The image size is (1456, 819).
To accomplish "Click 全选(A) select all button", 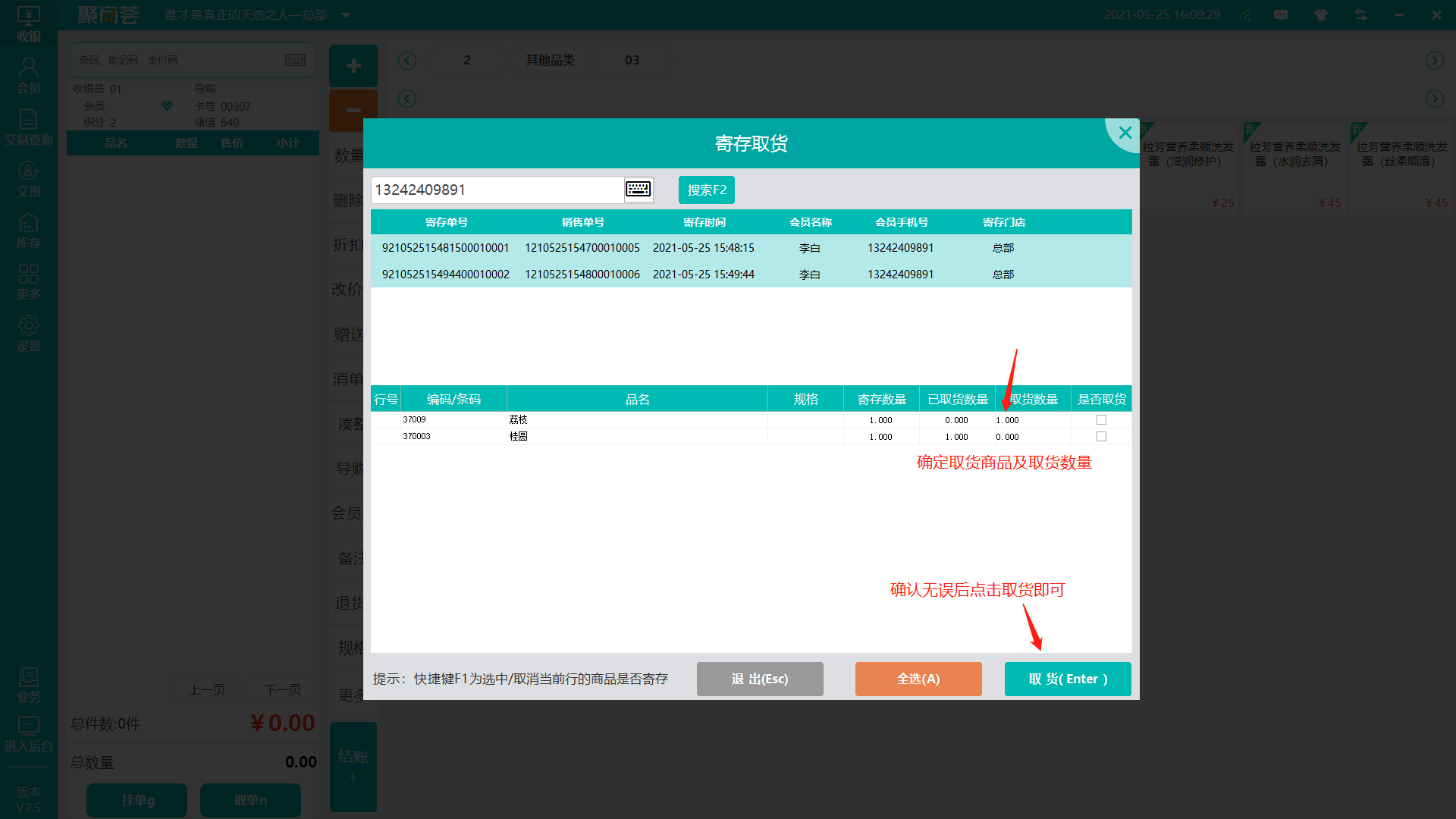I will 918,679.
